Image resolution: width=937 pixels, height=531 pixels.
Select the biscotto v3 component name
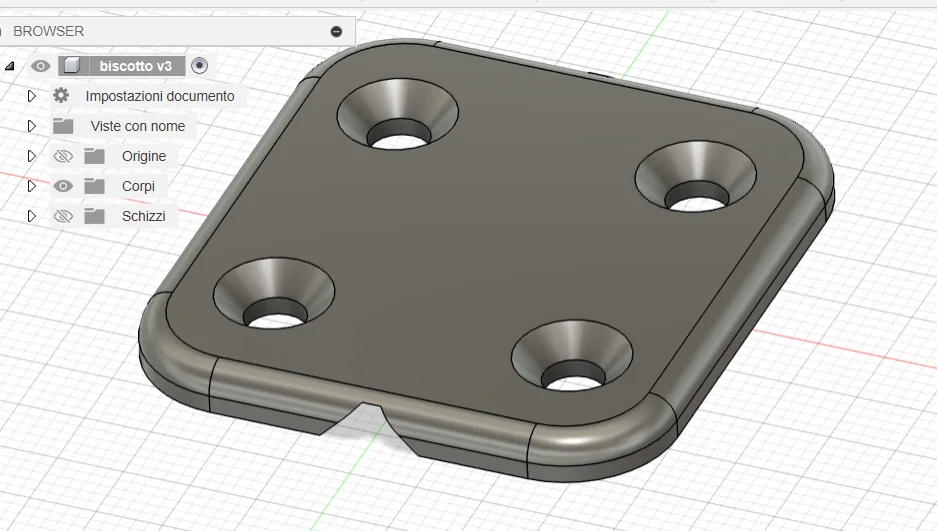[x=136, y=66]
